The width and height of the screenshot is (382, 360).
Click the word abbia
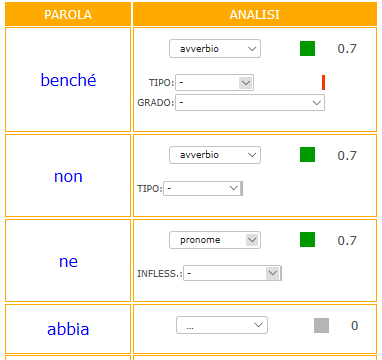point(68,329)
